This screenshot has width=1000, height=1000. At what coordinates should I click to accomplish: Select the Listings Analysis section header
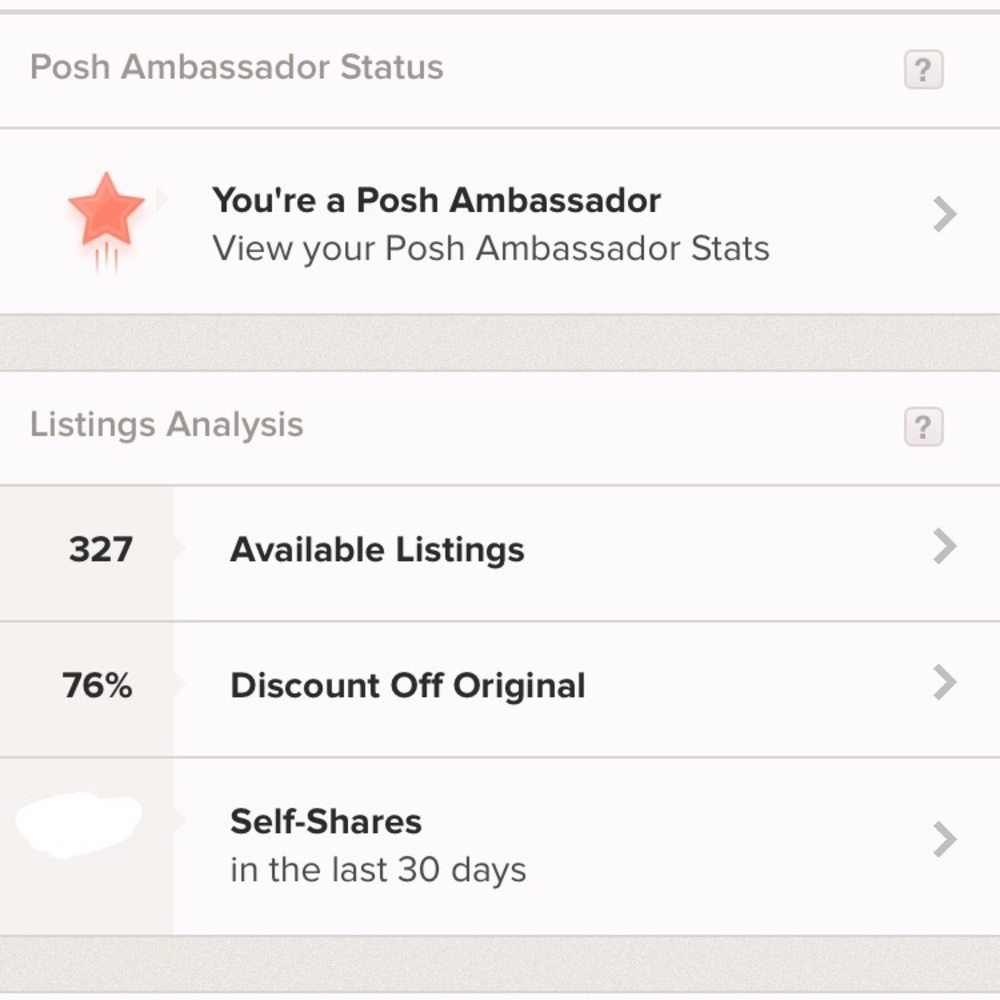pos(167,425)
